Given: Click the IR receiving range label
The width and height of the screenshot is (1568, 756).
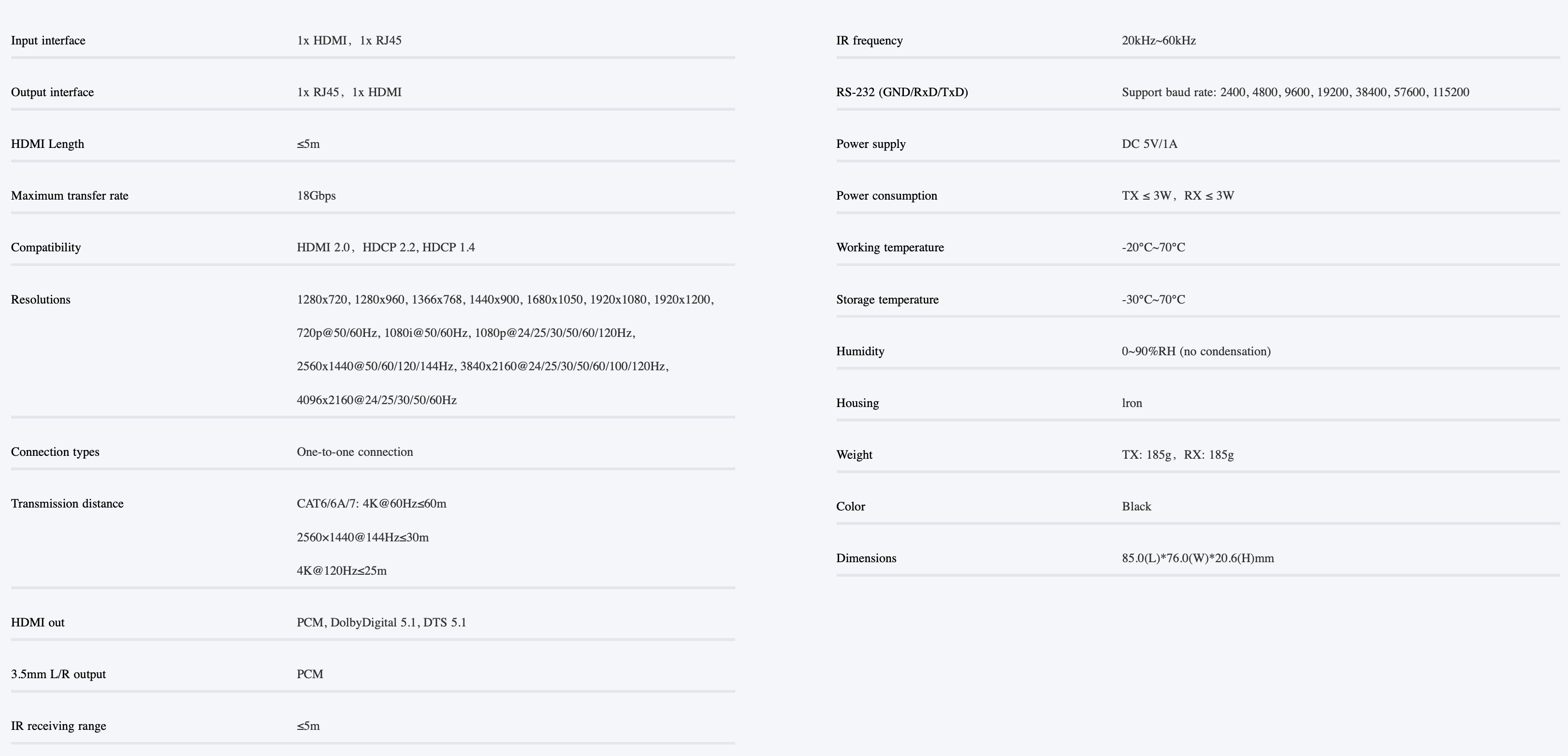Looking at the screenshot, I should tap(58, 726).
